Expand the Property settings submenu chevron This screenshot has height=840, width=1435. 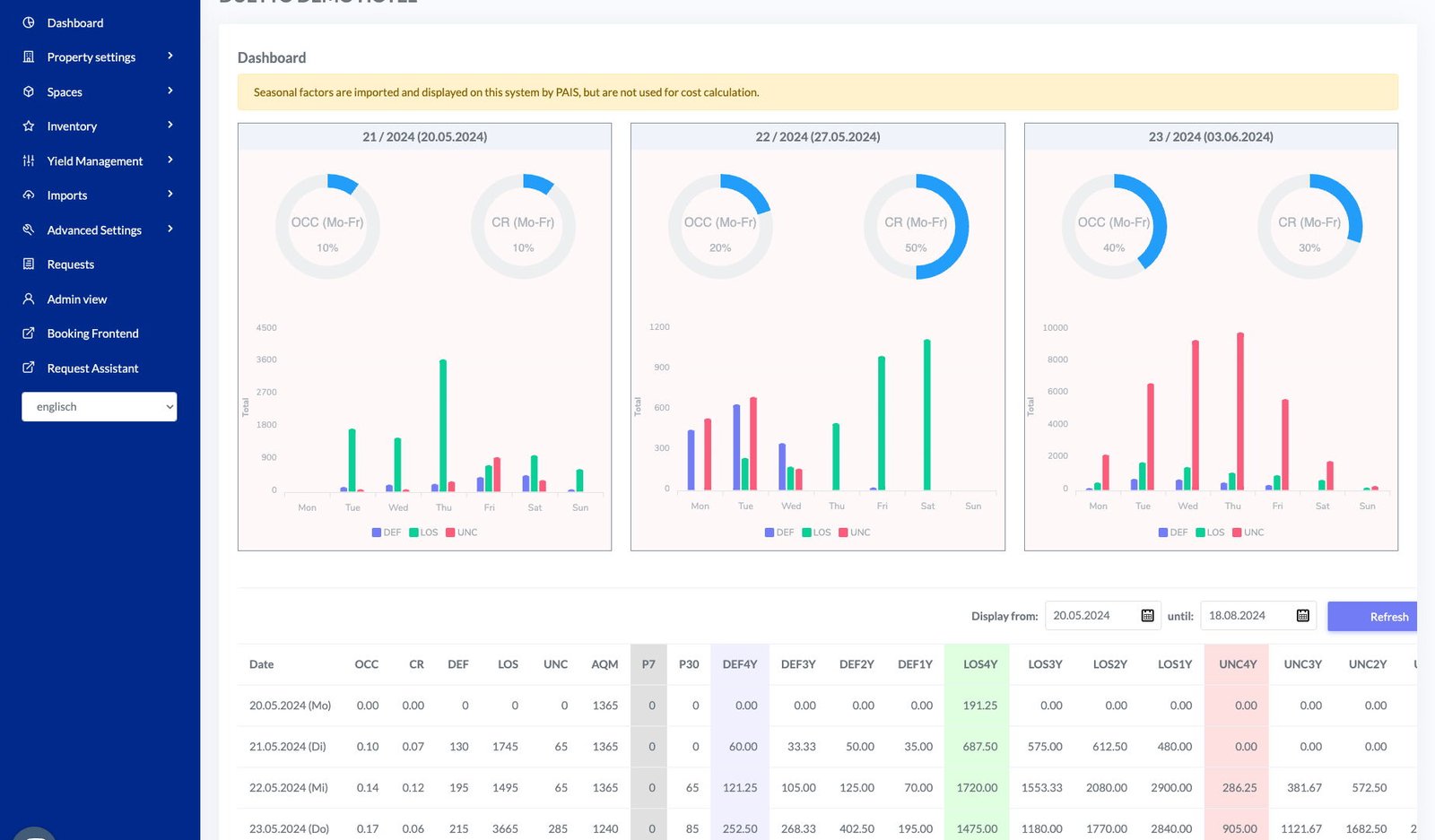pyautogui.click(x=170, y=56)
